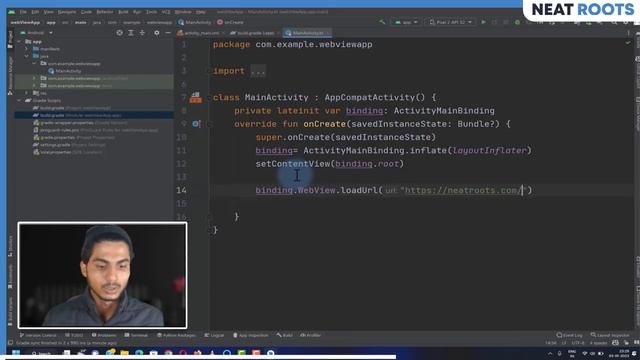Open the Window menu

coord(183,12)
